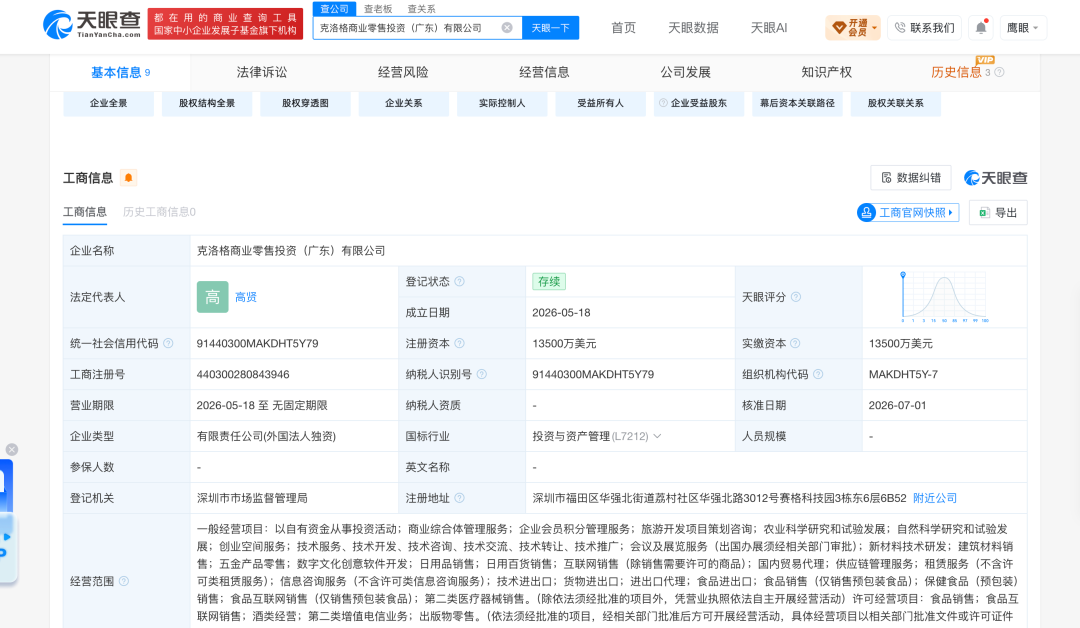Click the phone icon for 联系我们
1080x628 pixels.
(x=900, y=28)
